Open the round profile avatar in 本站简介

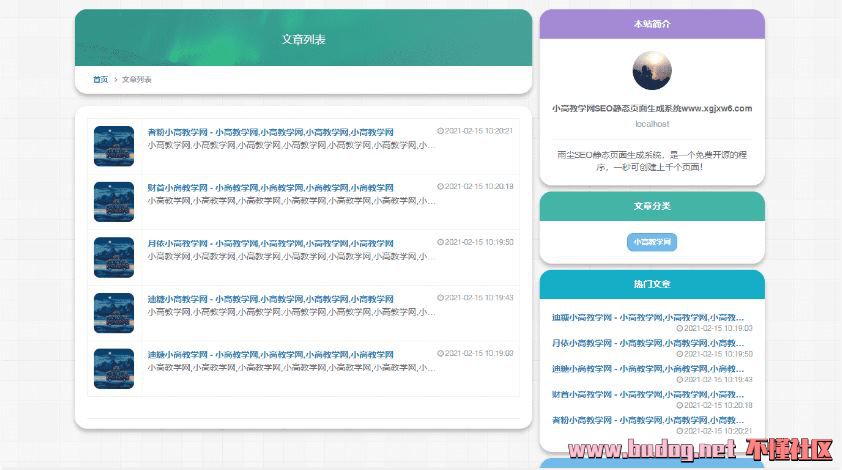point(652,70)
